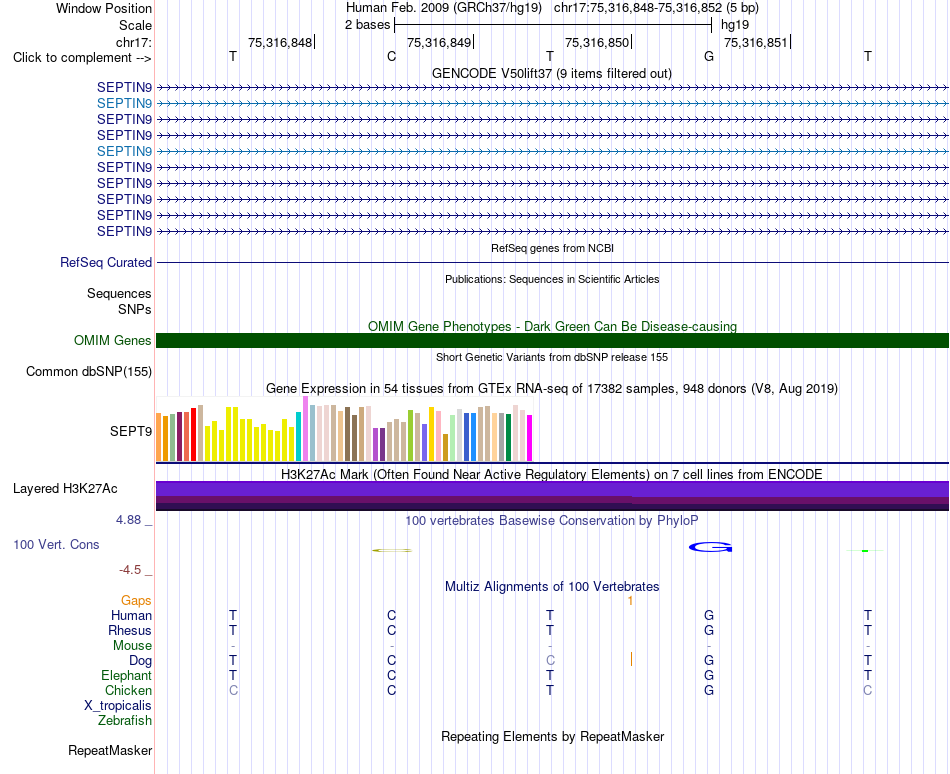Click the 'Common dbSNP(155)' track label

88,372
